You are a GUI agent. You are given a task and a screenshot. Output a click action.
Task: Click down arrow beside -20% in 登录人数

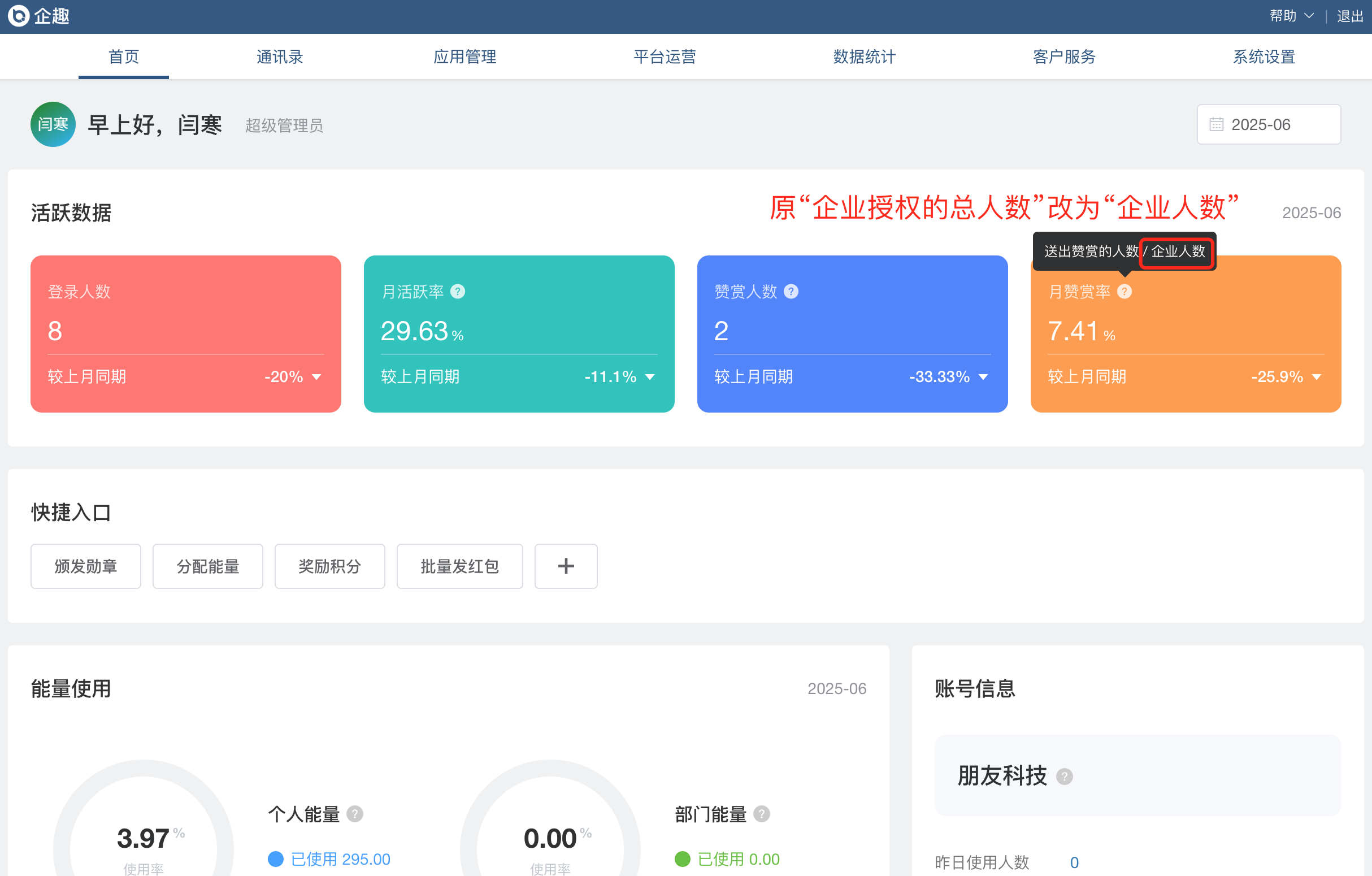pos(317,377)
